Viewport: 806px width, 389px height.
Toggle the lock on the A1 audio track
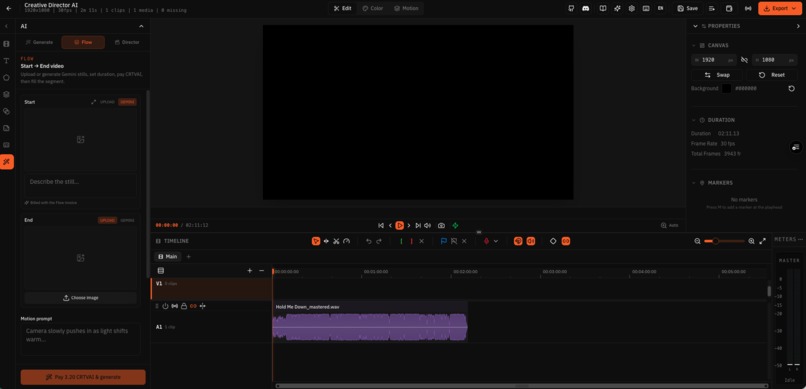point(184,306)
